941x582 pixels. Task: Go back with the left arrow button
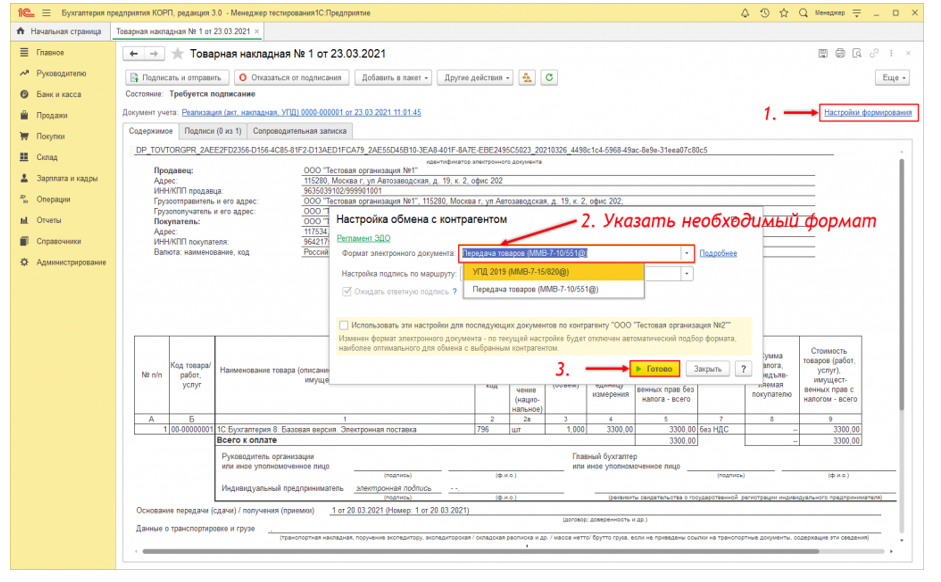pyautogui.click(x=134, y=54)
